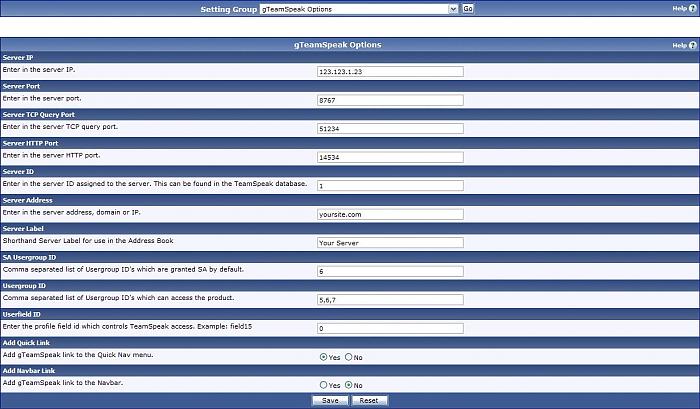Image resolution: width=700 pixels, height=409 pixels.
Task: Click the Server HTTP Port field
Action: [x=389, y=157]
